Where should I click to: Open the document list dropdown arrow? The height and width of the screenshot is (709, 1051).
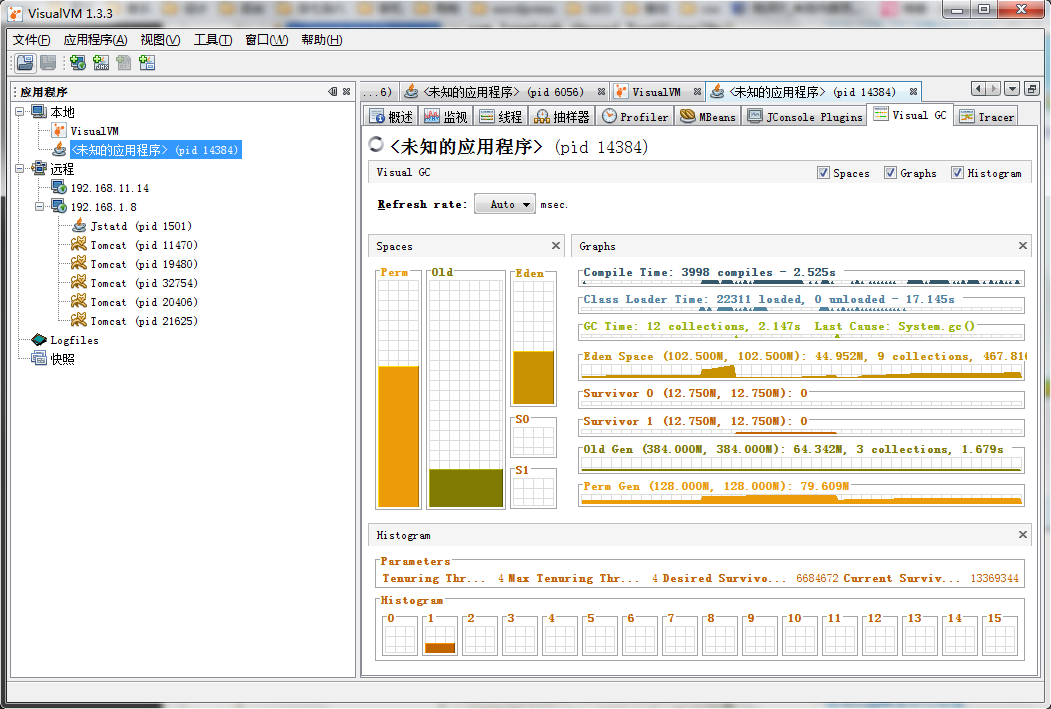click(x=1013, y=88)
